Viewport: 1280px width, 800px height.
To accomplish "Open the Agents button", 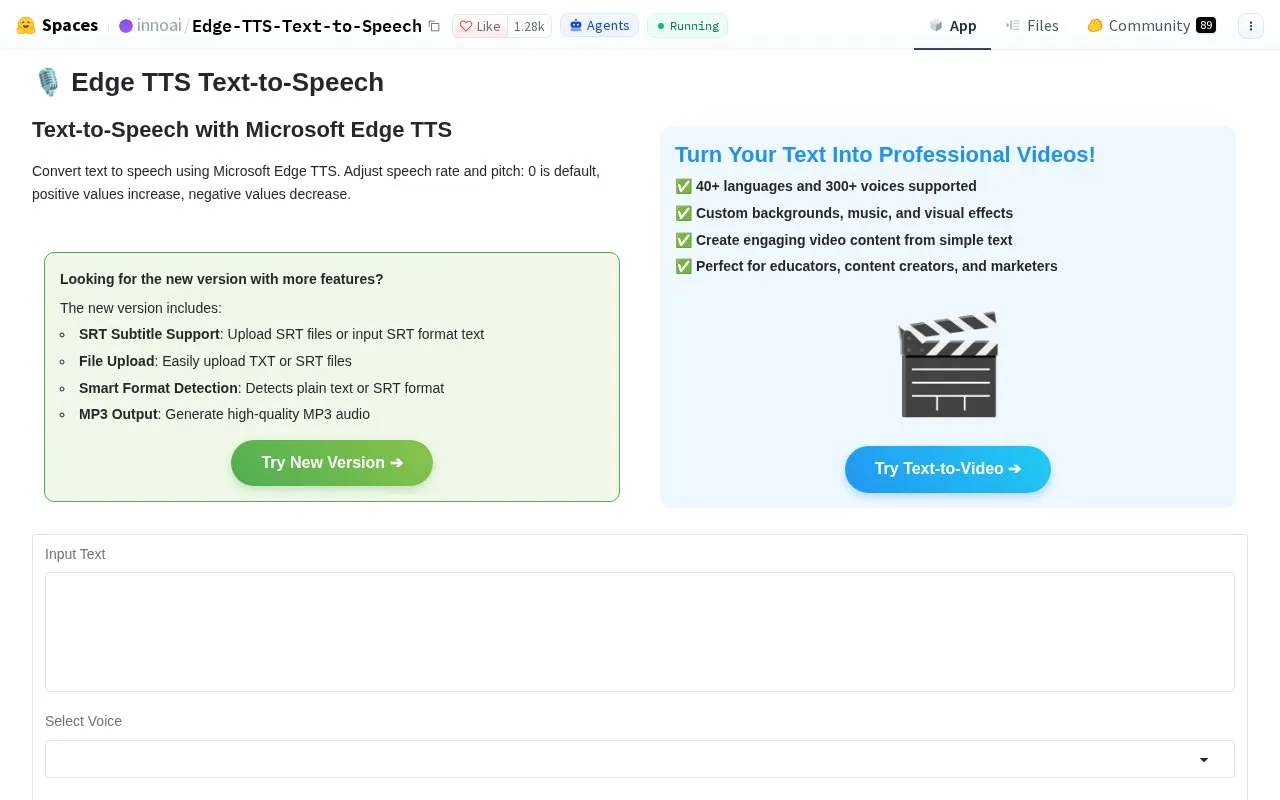I will click(x=599, y=25).
